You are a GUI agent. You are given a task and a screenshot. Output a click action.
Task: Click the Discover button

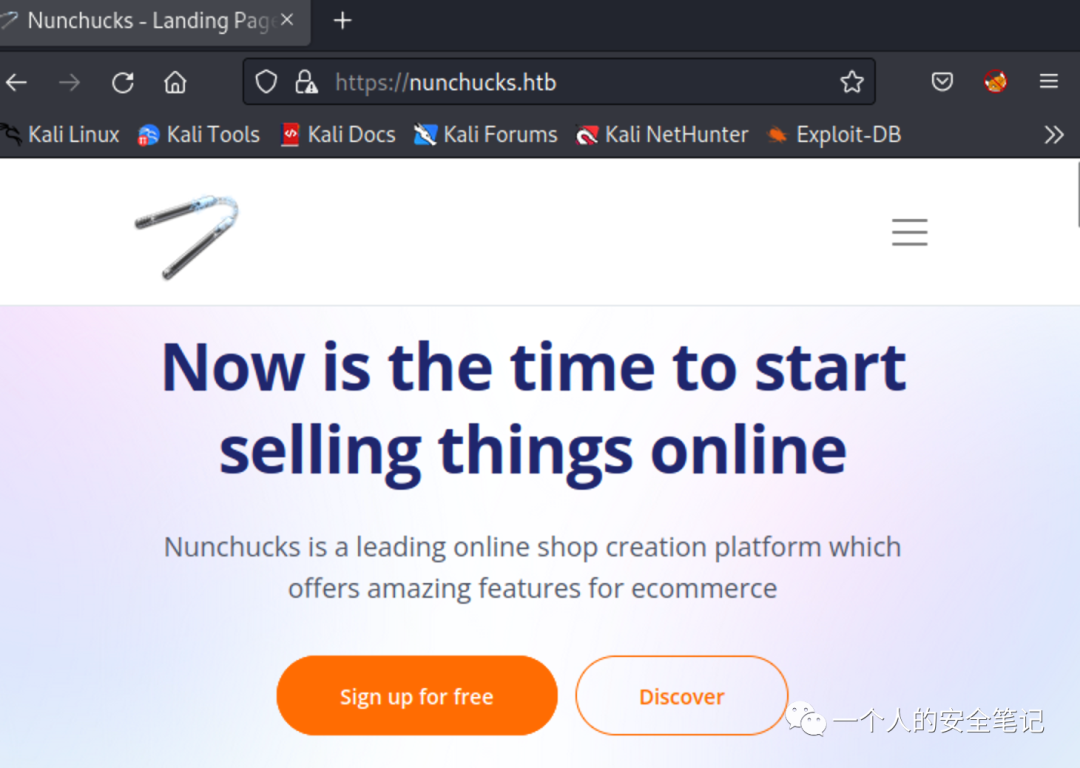click(x=681, y=696)
